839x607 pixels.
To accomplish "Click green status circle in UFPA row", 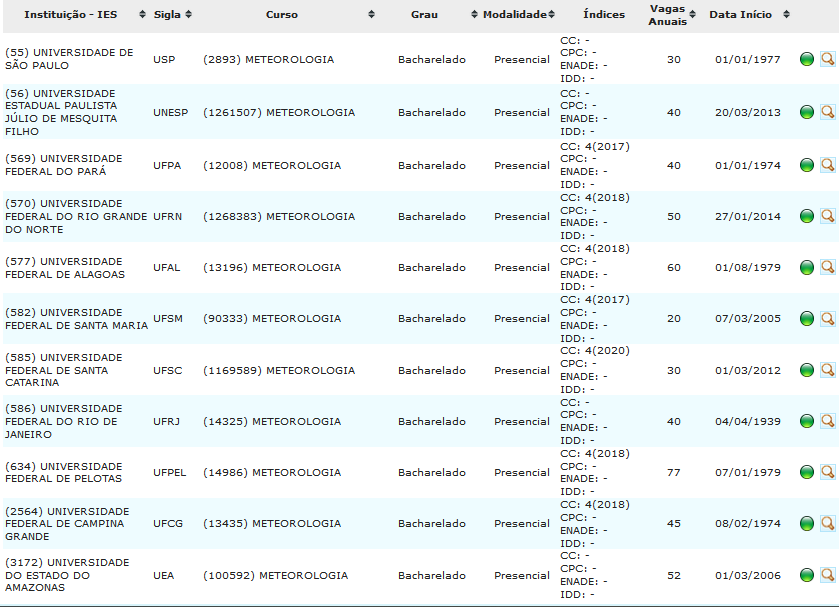I will [x=807, y=165].
